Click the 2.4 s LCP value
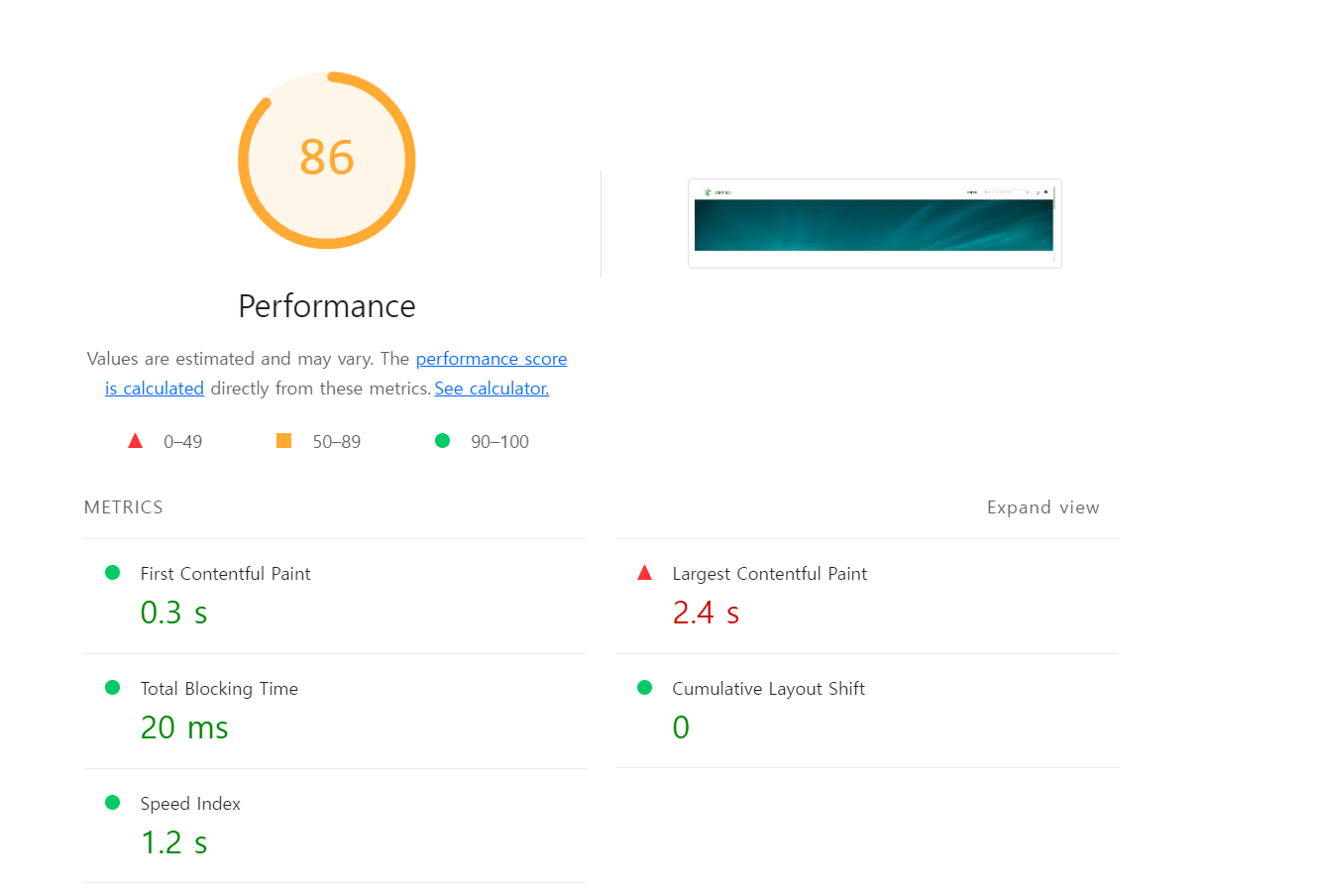The height and width of the screenshot is (896, 1318). point(706,613)
